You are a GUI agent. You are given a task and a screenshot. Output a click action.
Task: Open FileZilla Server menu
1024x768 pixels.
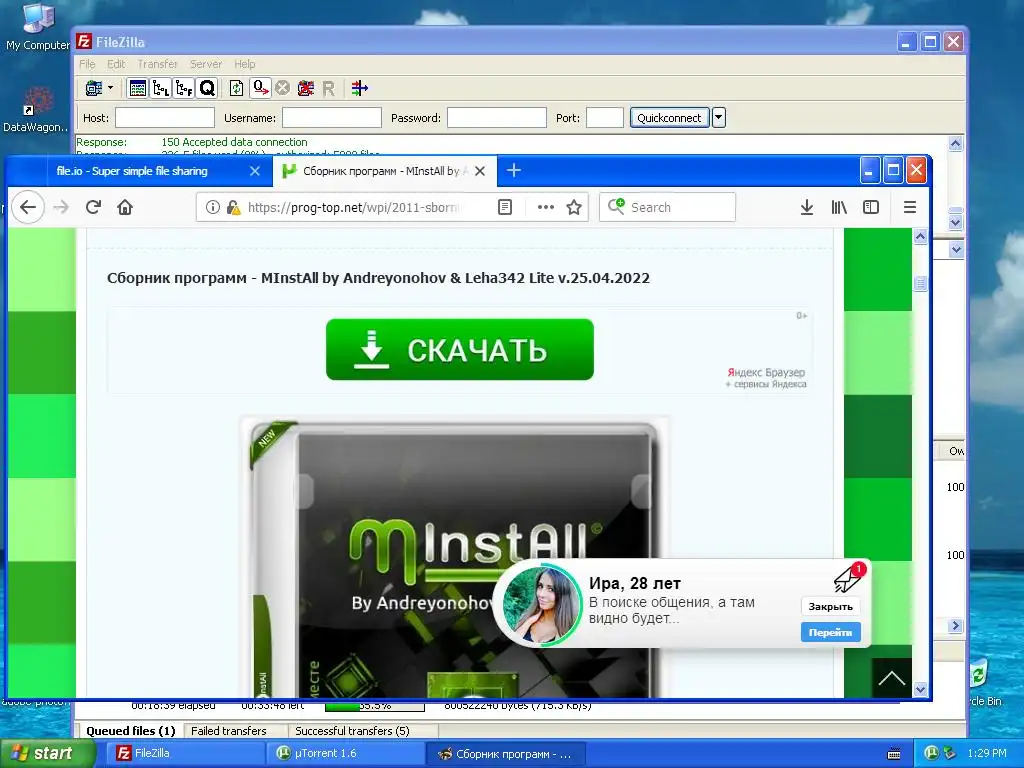(x=206, y=64)
